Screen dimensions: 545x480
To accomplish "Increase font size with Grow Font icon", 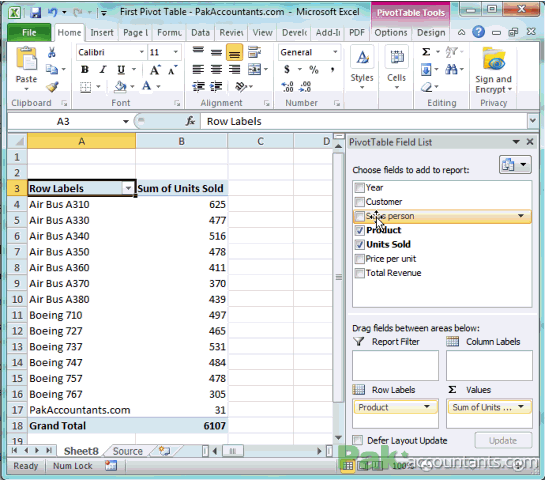I will [x=155, y=70].
